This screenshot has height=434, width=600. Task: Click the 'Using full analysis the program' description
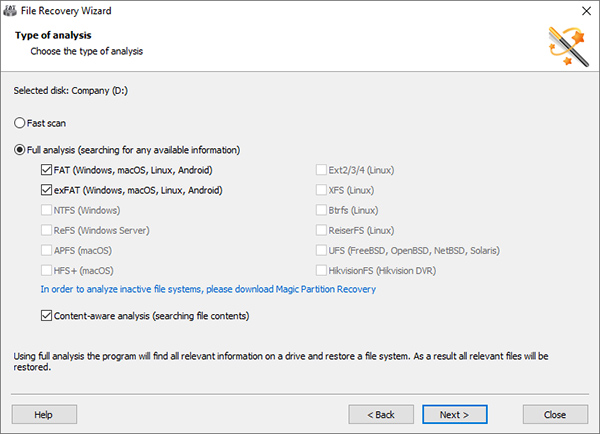(281, 362)
